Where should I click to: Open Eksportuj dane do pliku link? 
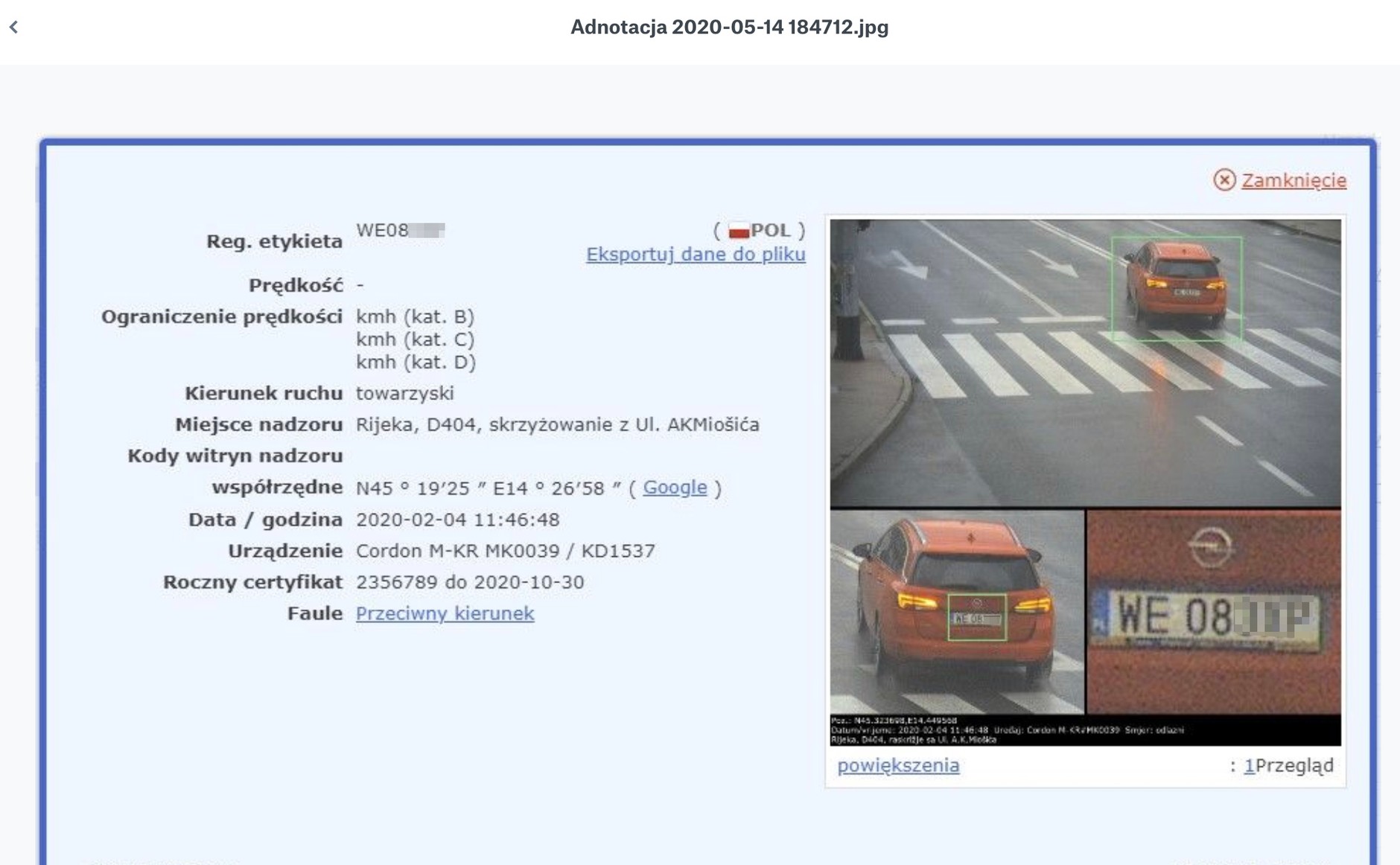tap(695, 255)
